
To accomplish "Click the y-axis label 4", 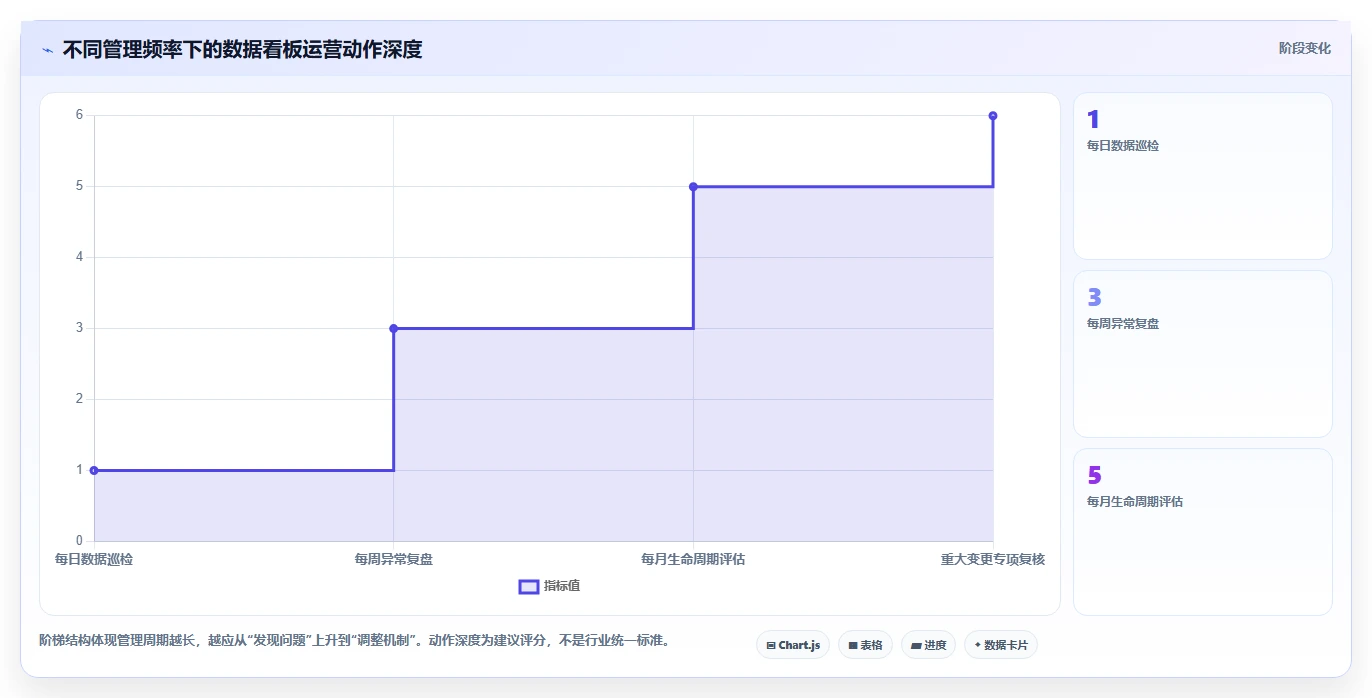I will pyautogui.click(x=79, y=257).
